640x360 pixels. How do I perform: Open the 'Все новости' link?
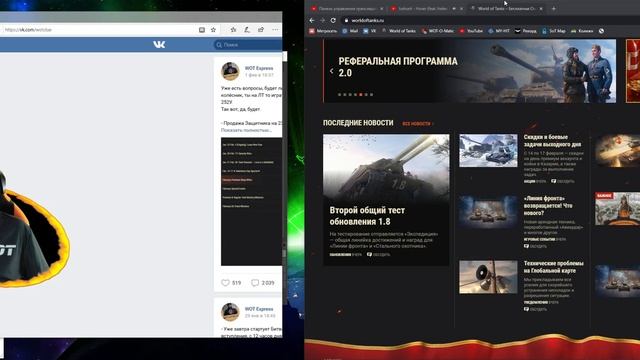[x=418, y=123]
